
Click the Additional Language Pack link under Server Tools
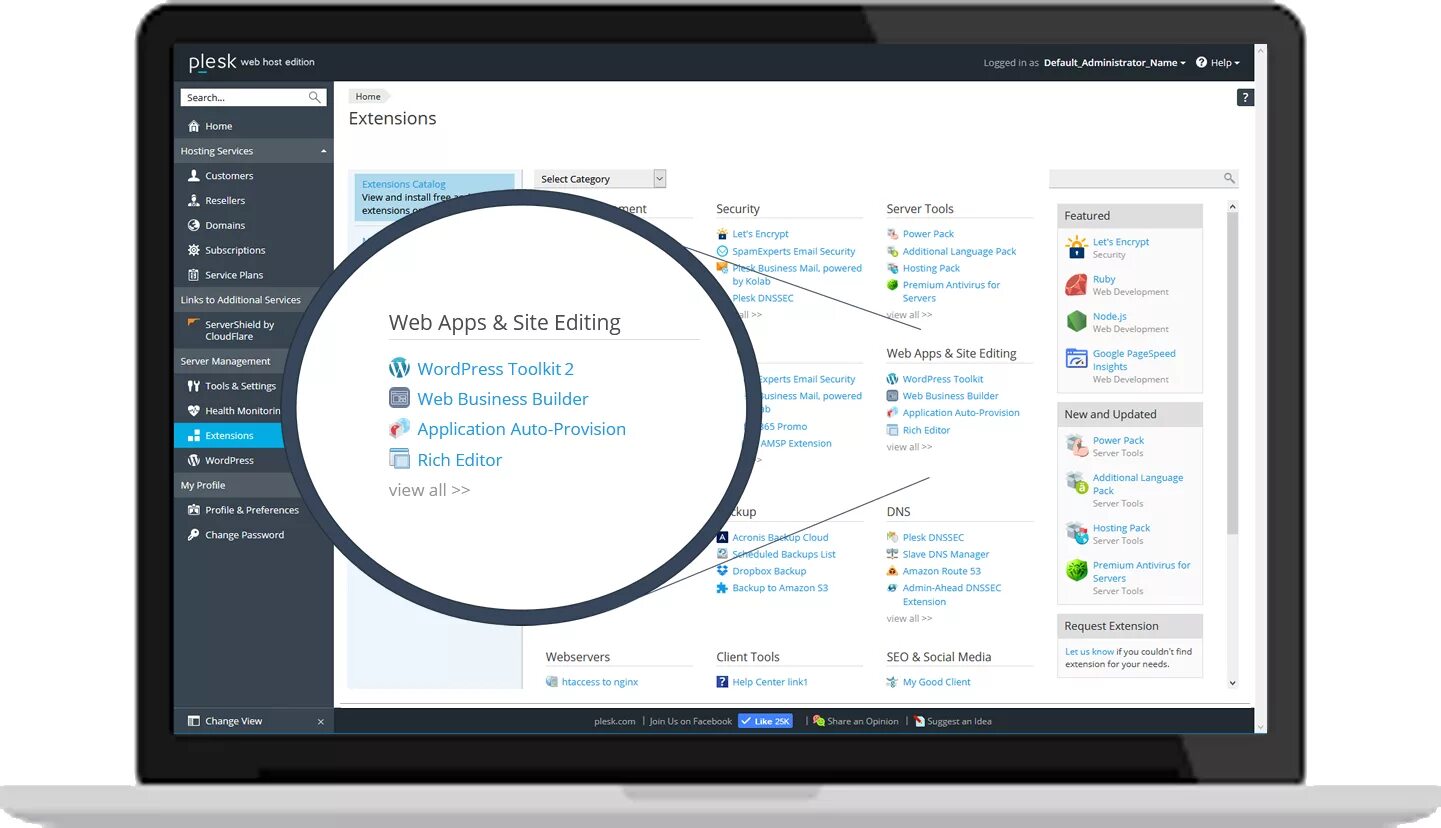(x=959, y=251)
